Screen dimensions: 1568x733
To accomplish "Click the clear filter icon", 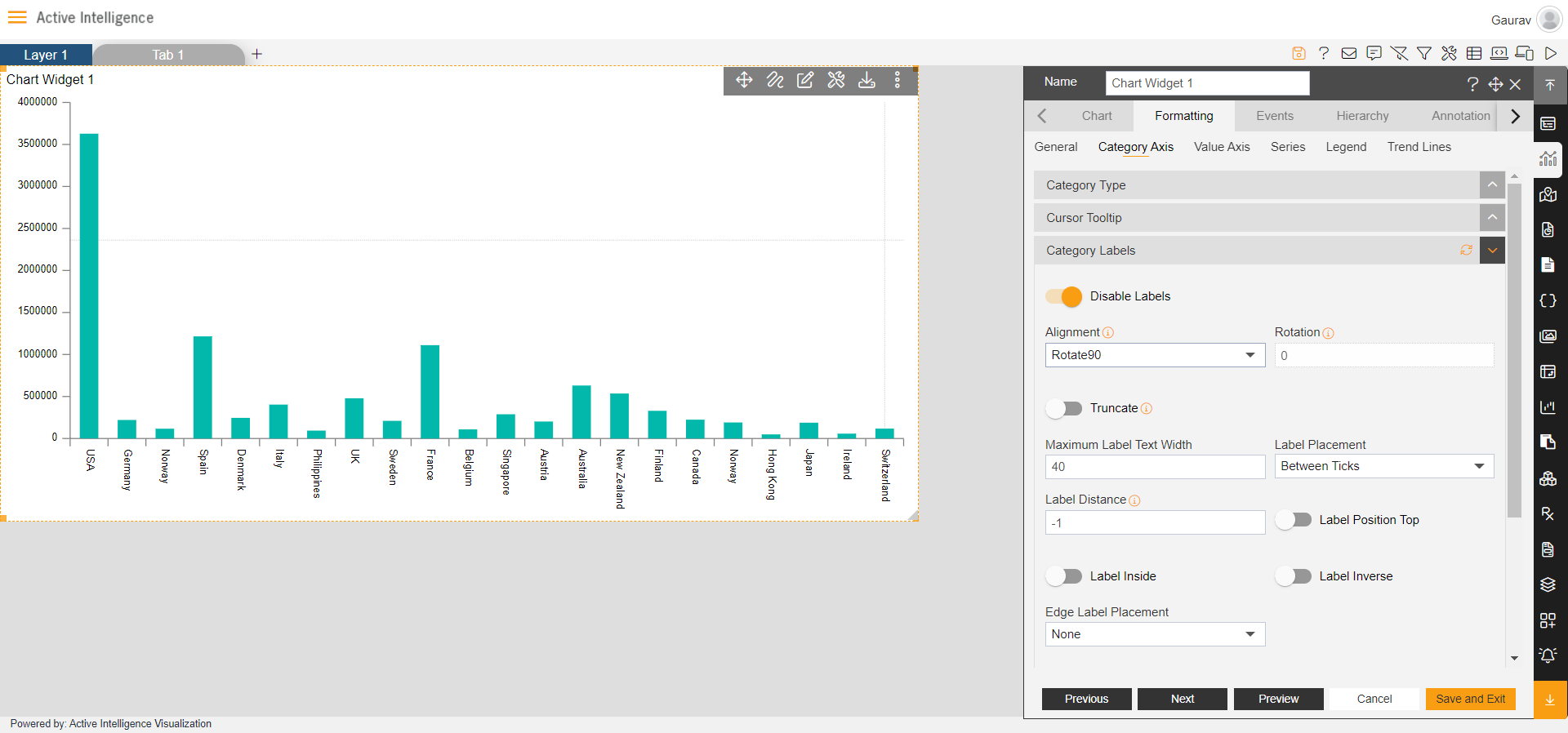I will point(1399,53).
